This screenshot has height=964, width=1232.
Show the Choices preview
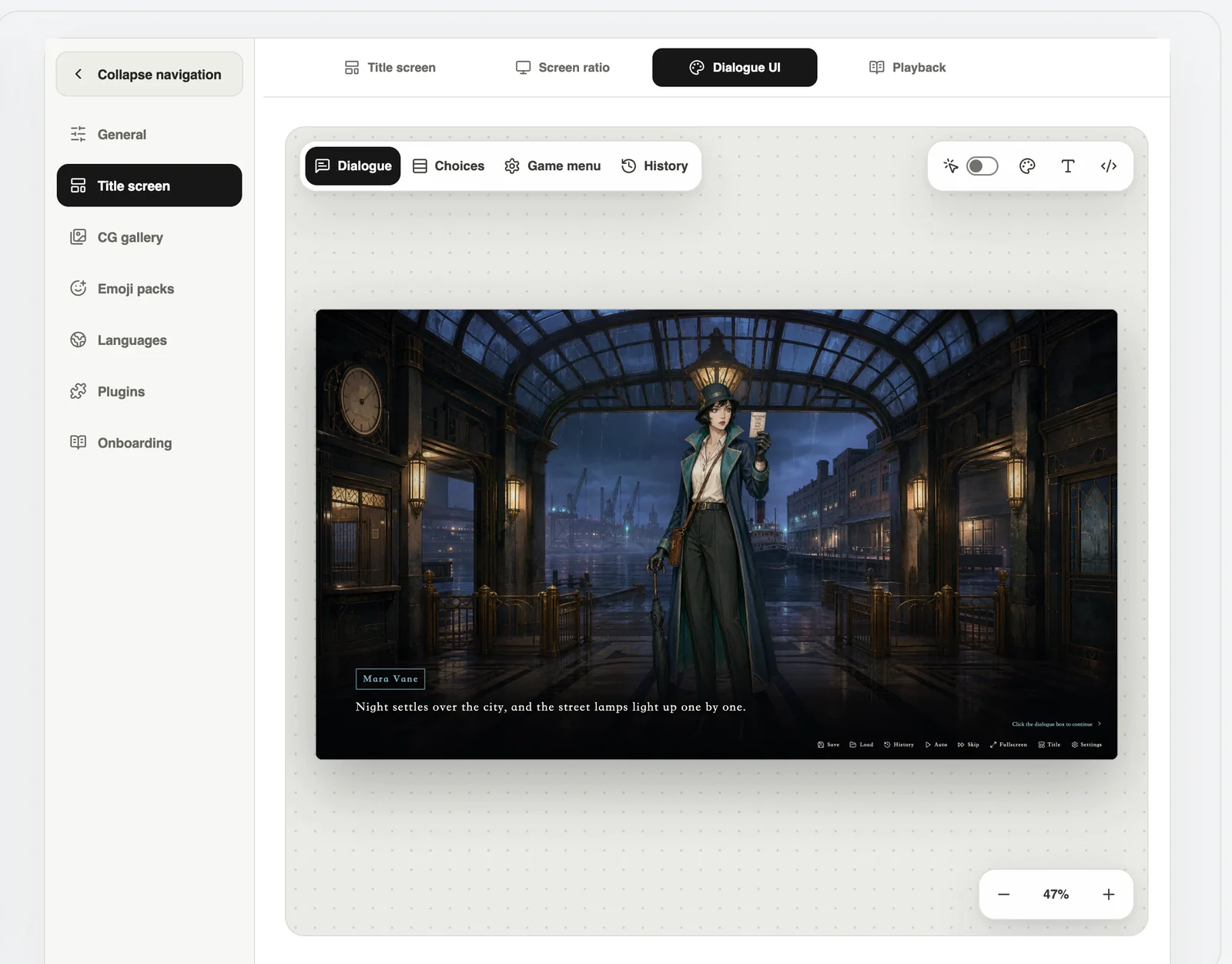[x=449, y=166]
